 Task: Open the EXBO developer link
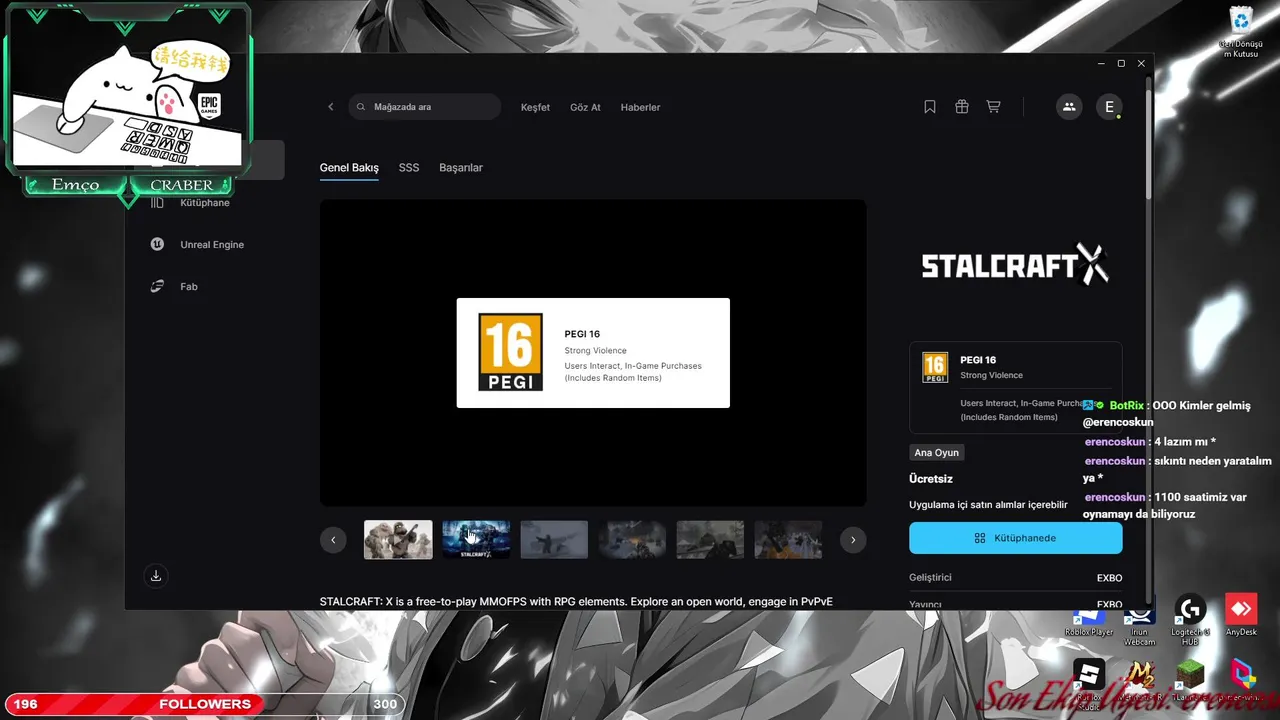point(1109,578)
